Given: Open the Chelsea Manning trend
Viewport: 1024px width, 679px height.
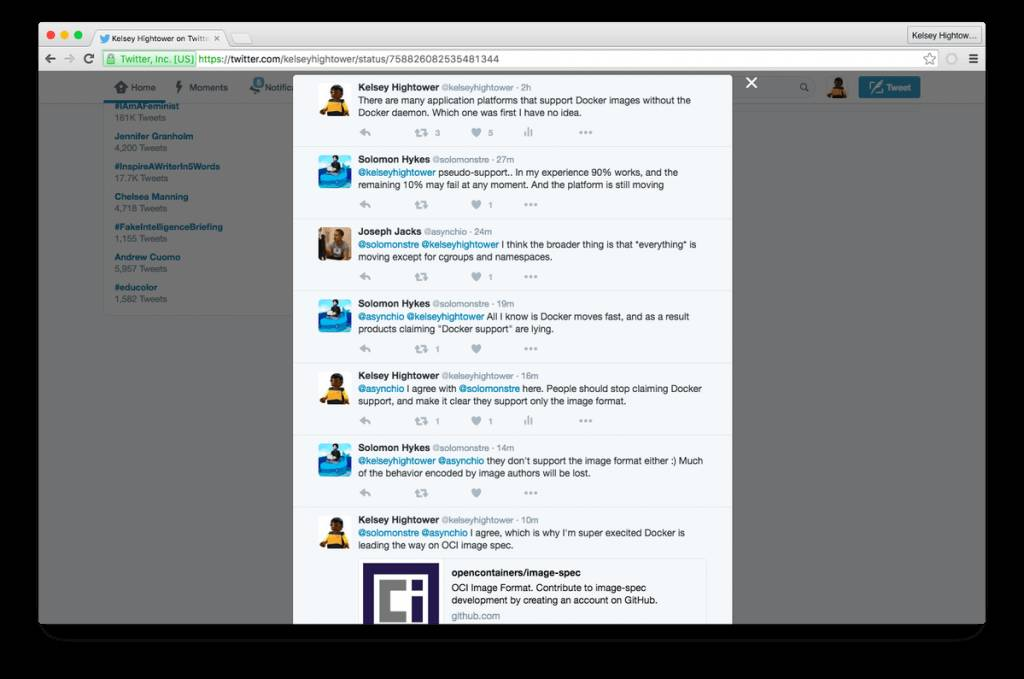Looking at the screenshot, I should click(x=152, y=197).
